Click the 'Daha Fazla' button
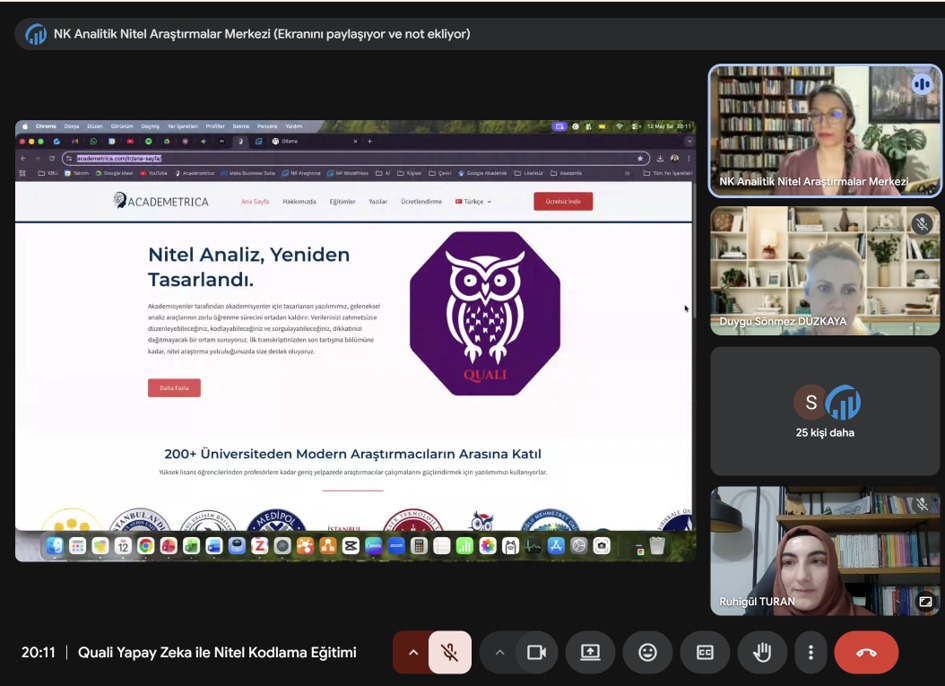 tap(174, 388)
